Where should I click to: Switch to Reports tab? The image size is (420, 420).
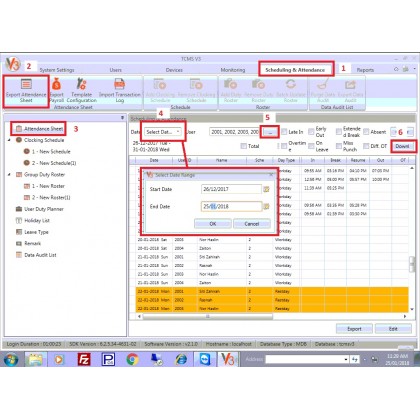click(x=365, y=70)
